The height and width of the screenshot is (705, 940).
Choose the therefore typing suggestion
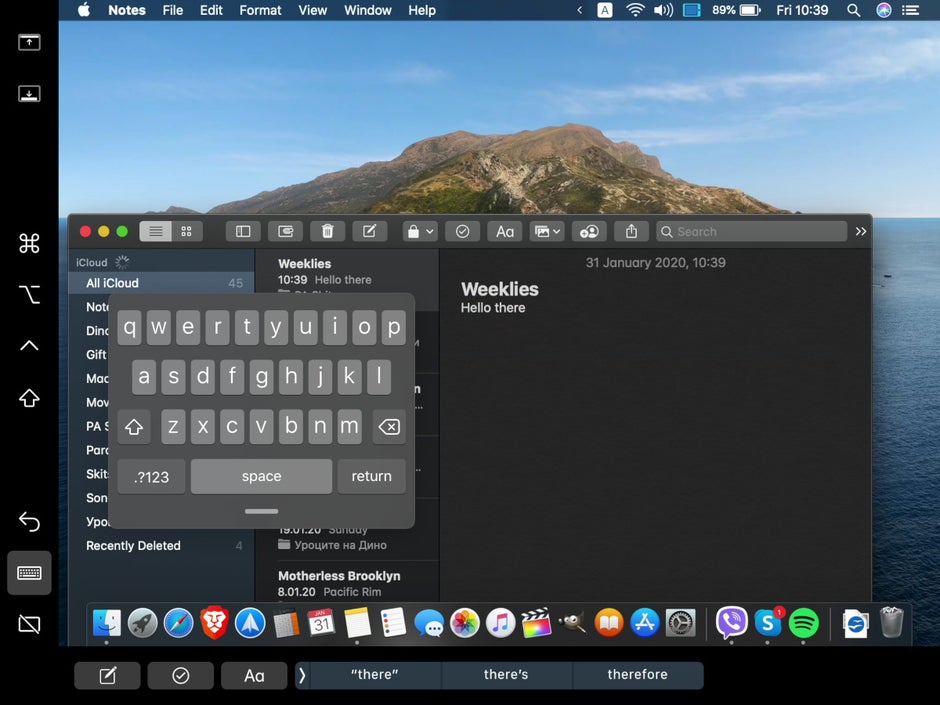638,676
